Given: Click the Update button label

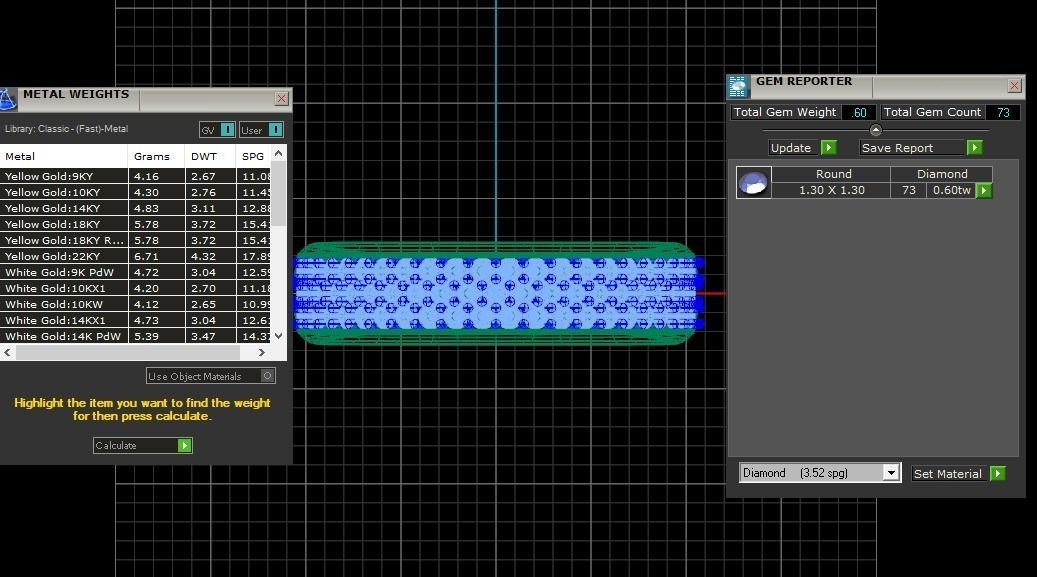Looking at the screenshot, I should tap(790, 148).
